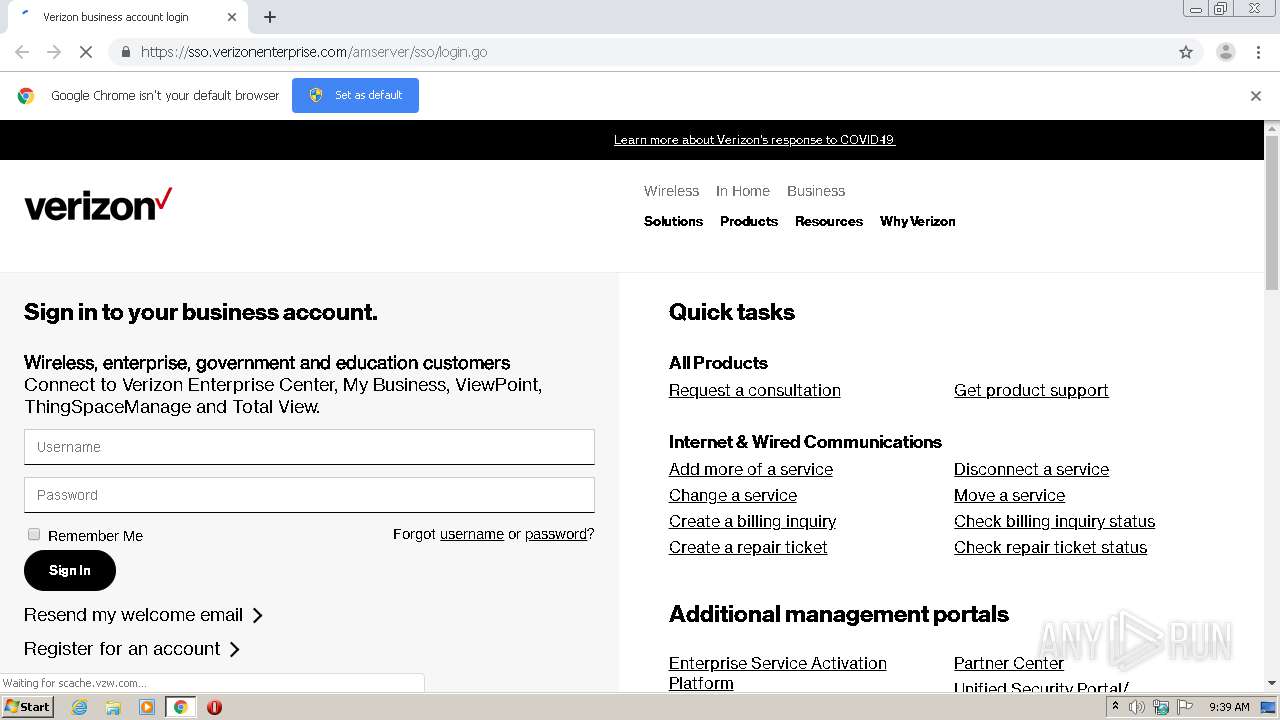This screenshot has height=720, width=1280.
Task: Click the Sign In button
Action: (70, 571)
